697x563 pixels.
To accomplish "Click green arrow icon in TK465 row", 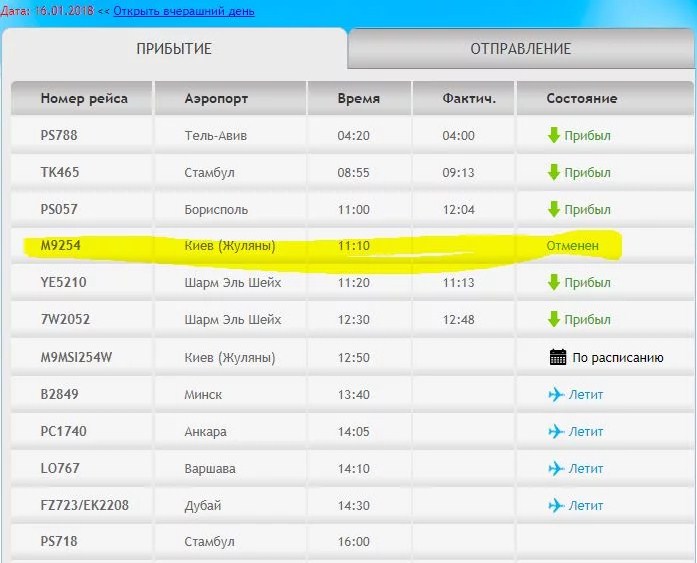I will [553, 173].
